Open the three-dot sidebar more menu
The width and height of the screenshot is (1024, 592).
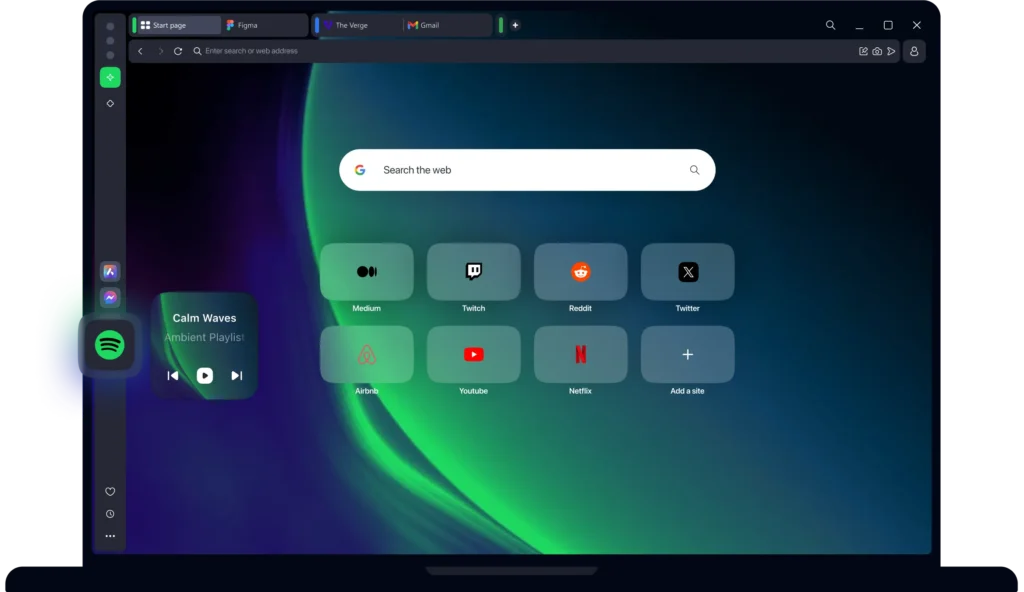pyautogui.click(x=110, y=536)
